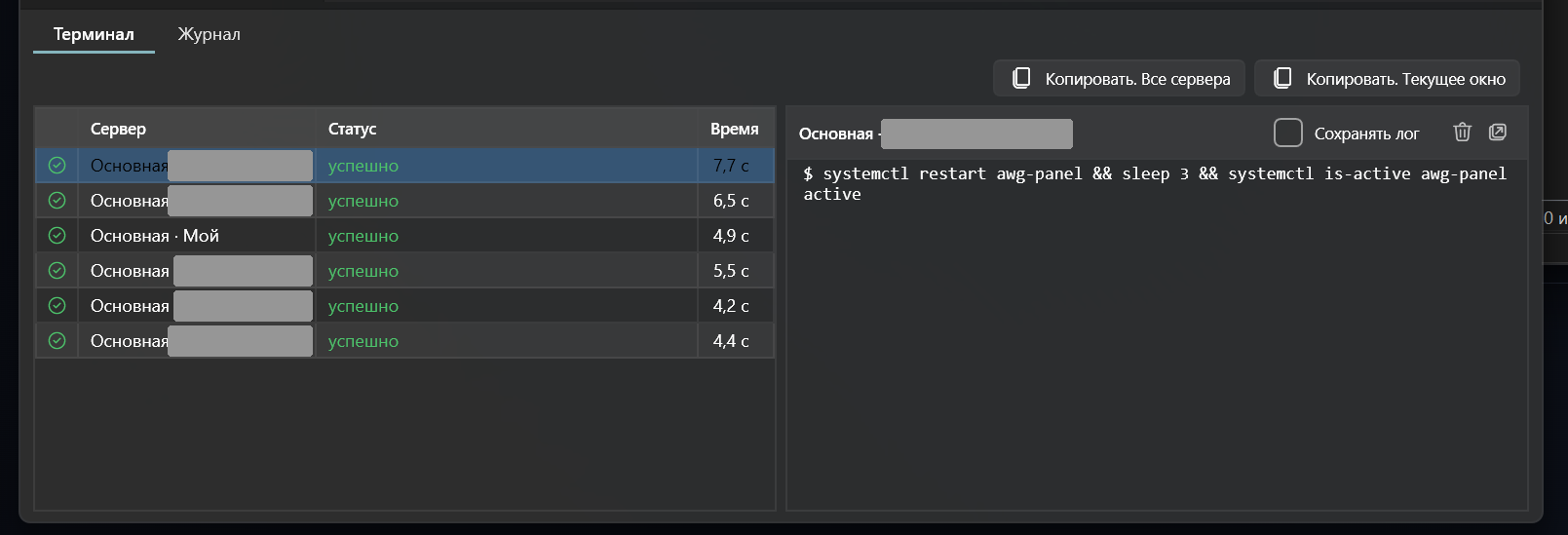
Task: Click успешно status in the 6,5 с row
Action: (363, 201)
